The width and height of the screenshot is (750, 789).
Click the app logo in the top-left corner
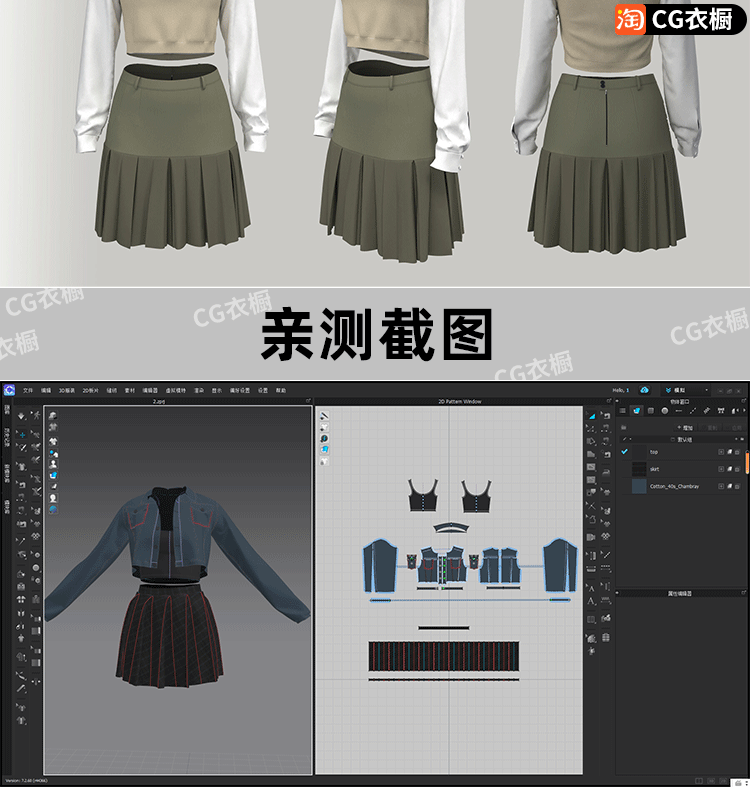click(8, 389)
